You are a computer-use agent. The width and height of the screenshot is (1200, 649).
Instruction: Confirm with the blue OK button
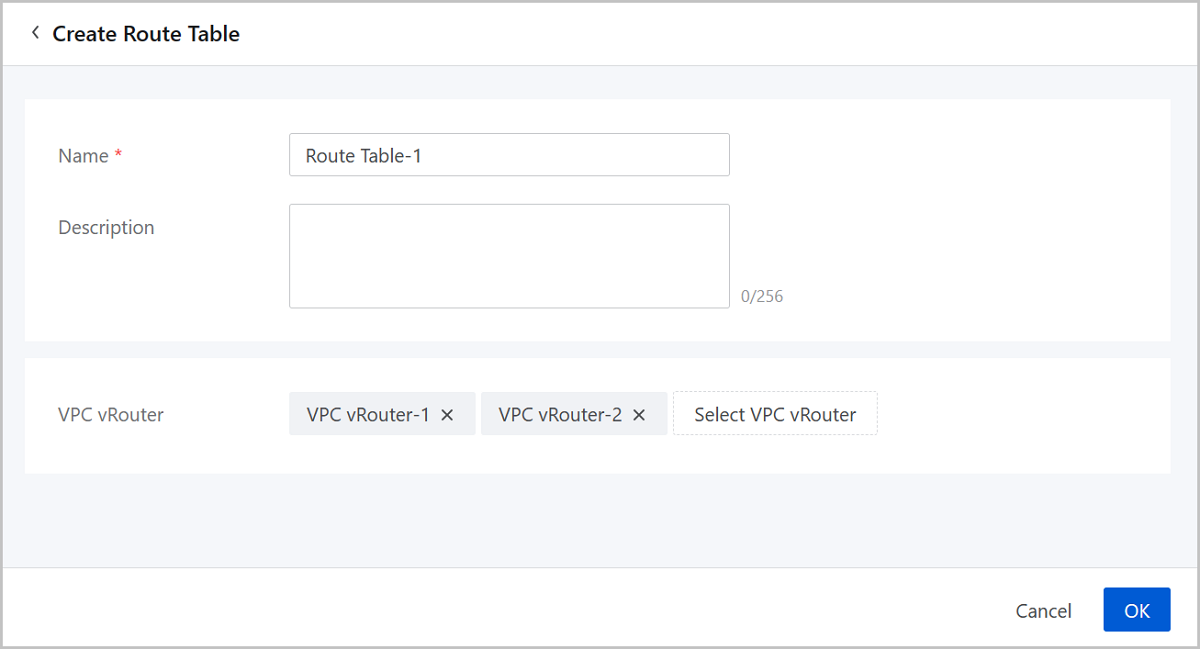tap(1136, 610)
